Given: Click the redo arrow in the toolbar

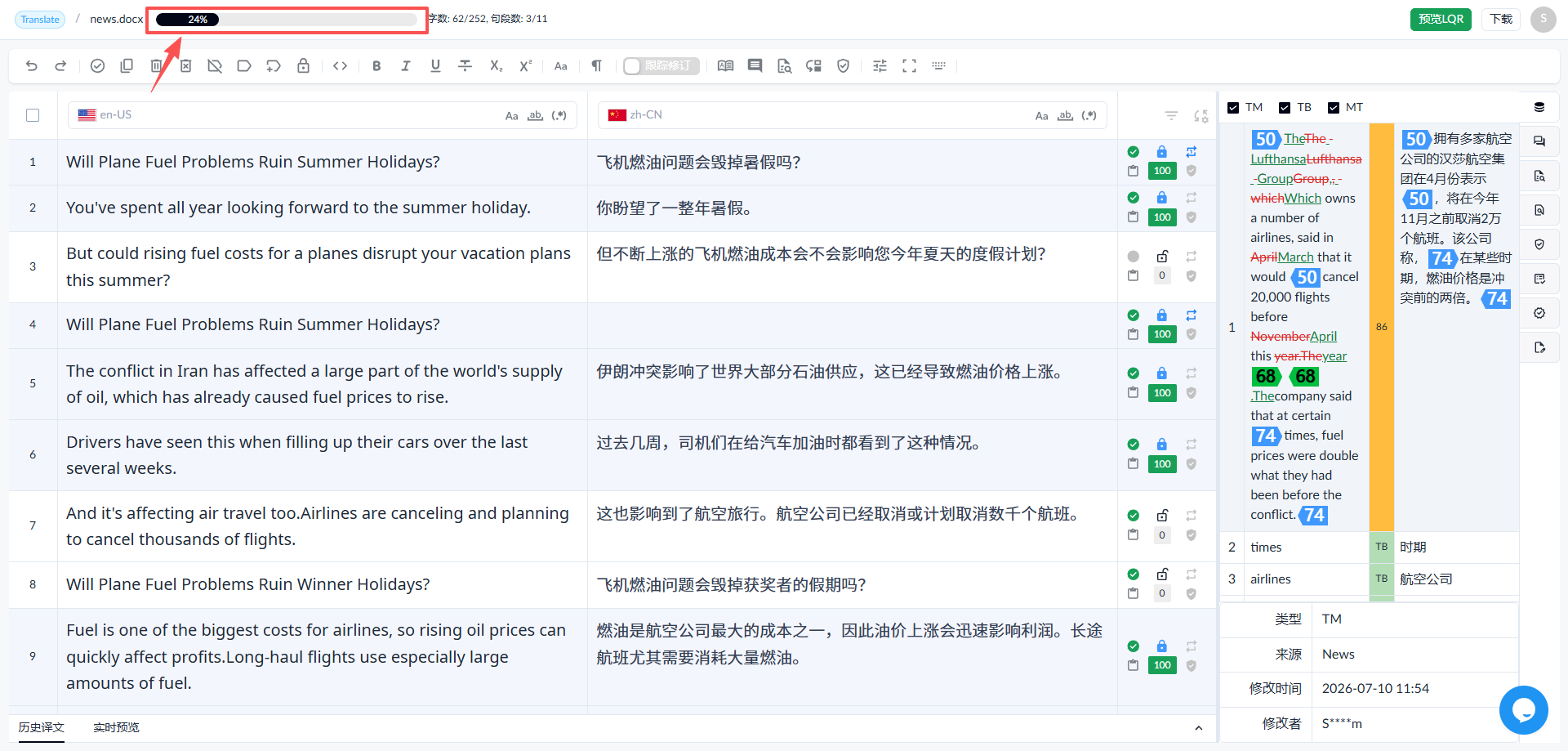Looking at the screenshot, I should click(60, 66).
